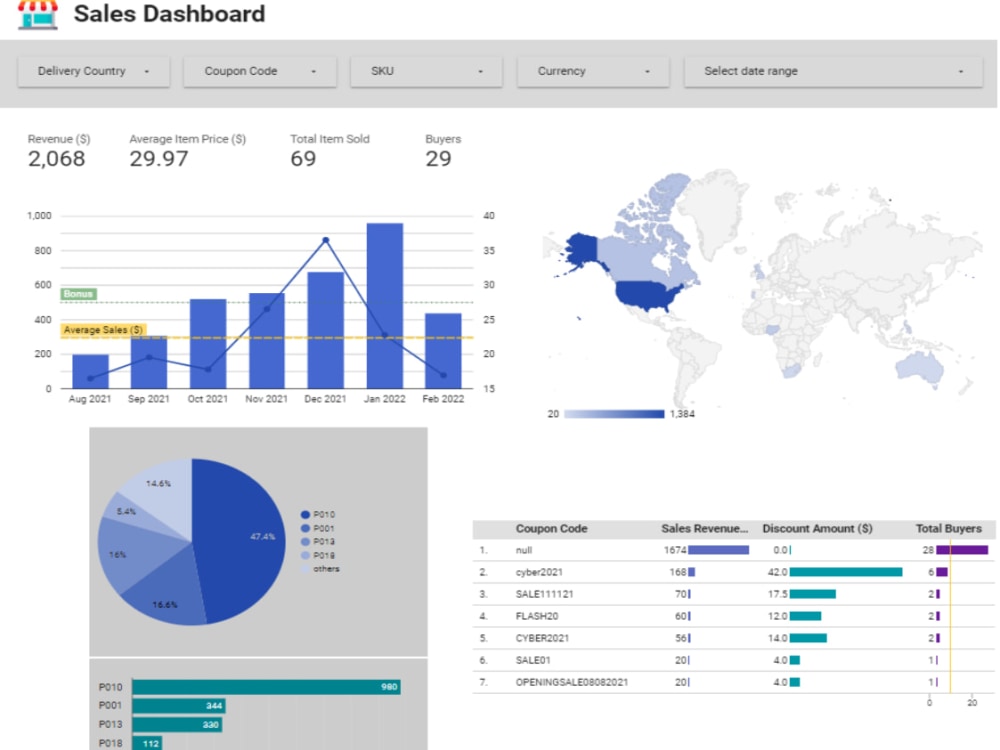This screenshot has height=750, width=1000.
Task: Click the P010 horizontal bar showing 980
Action: [x=267, y=687]
